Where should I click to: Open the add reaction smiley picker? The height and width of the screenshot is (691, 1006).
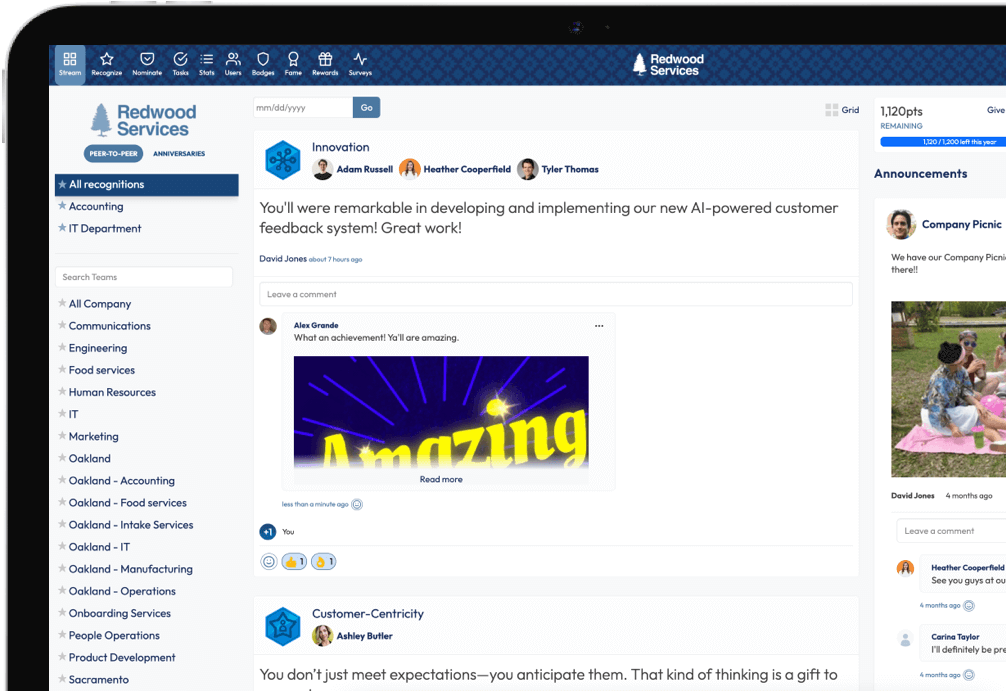coord(268,562)
